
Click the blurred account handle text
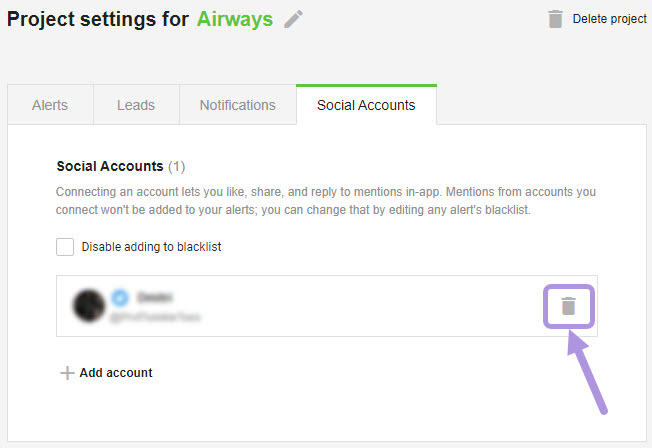click(155, 317)
